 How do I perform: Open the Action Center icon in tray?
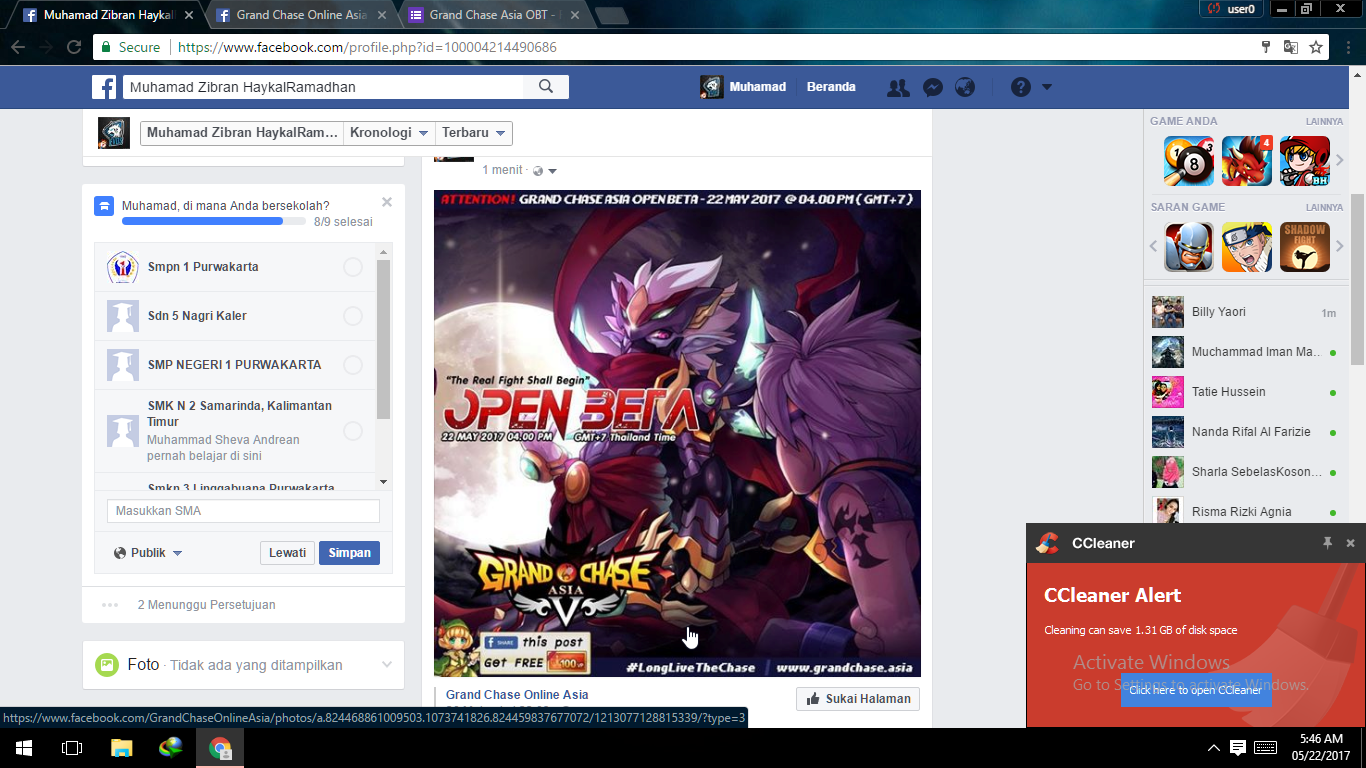point(1238,748)
